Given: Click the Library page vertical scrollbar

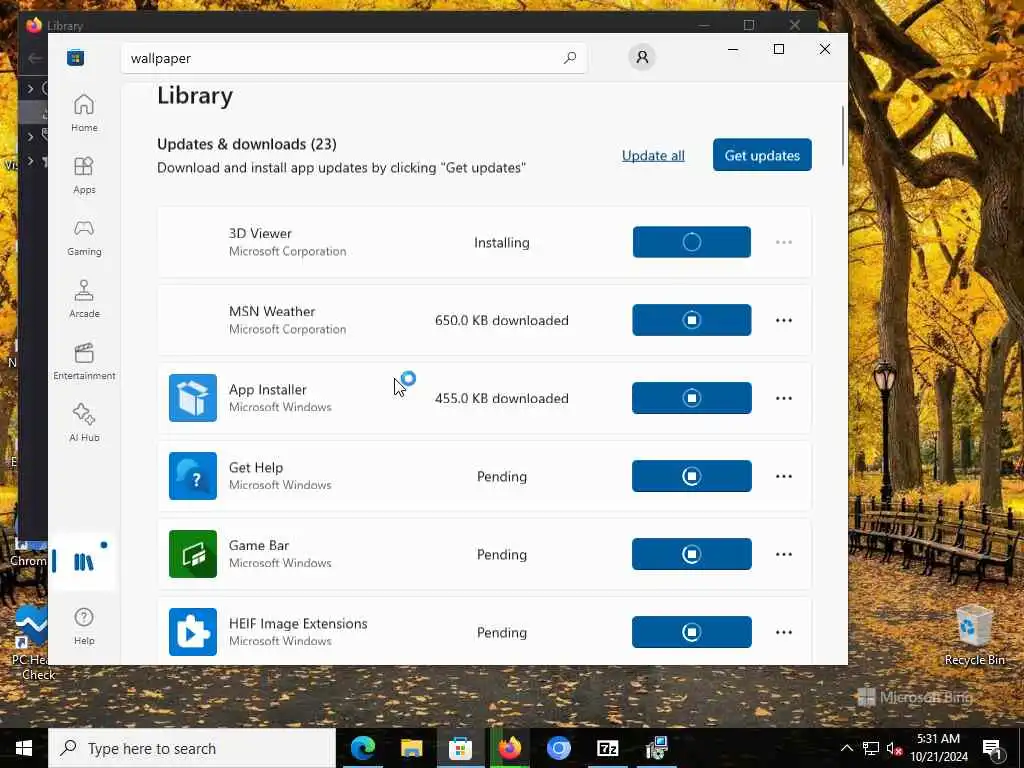Looking at the screenshot, I should (842, 136).
